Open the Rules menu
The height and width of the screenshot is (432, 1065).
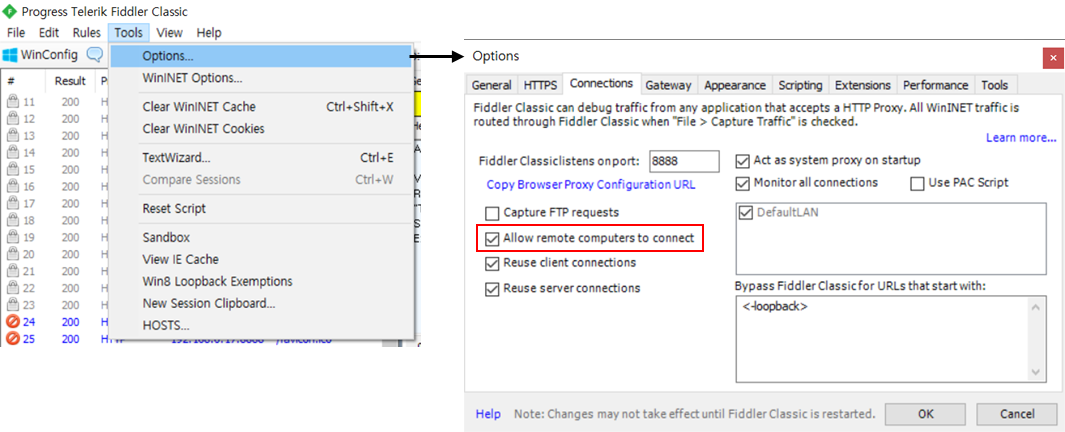[87, 33]
